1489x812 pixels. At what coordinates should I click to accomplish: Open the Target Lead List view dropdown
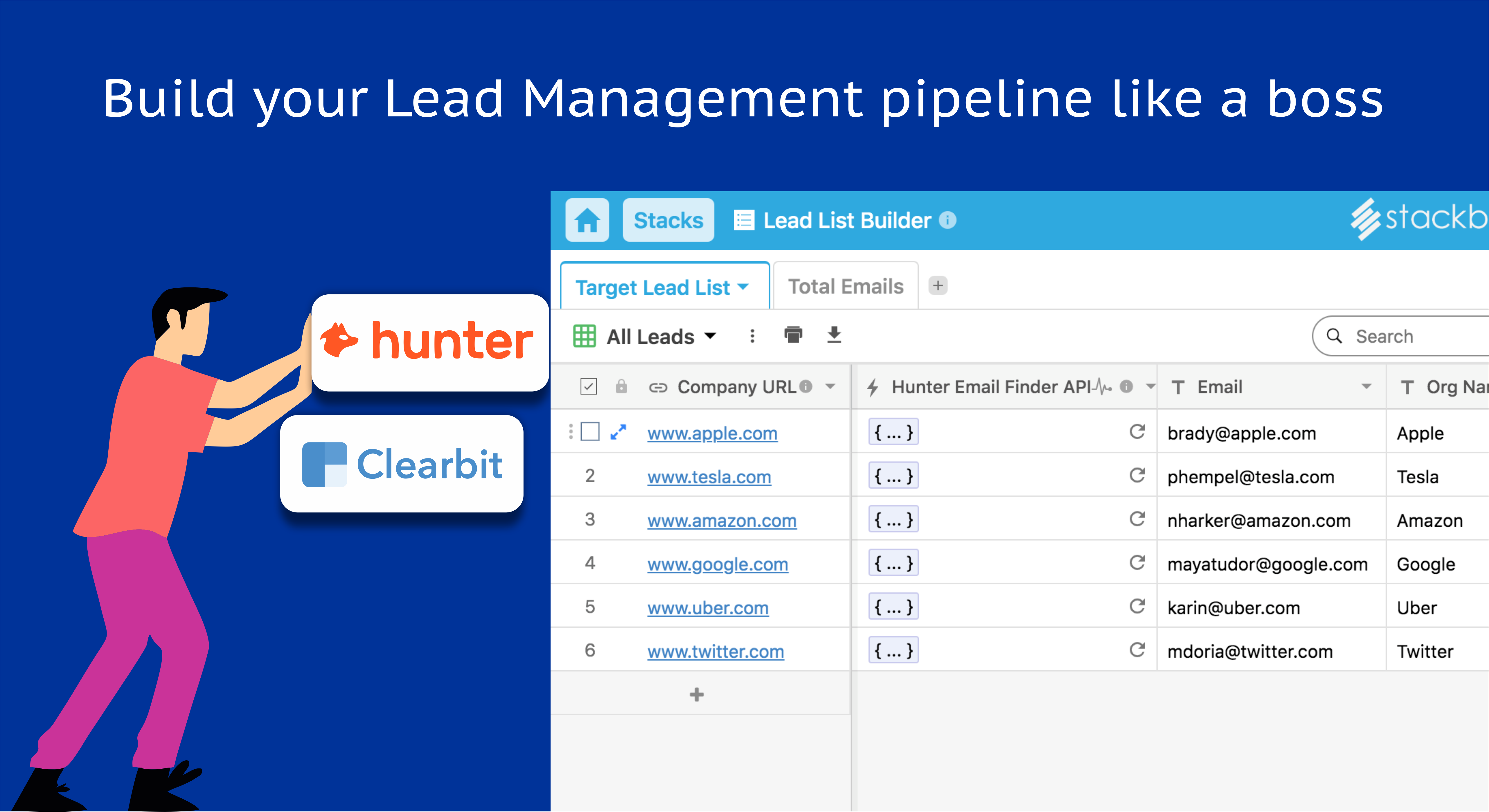point(744,287)
